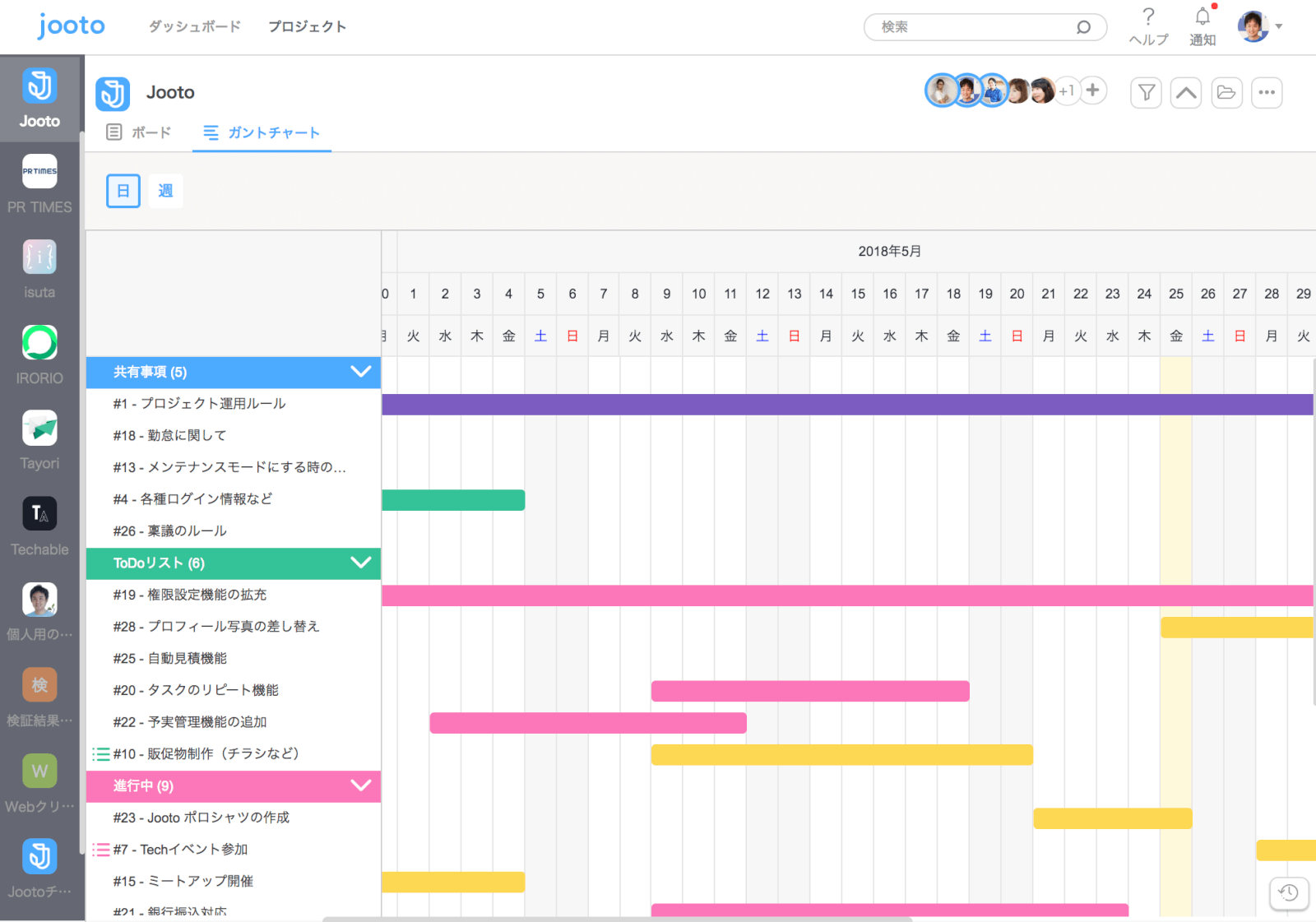Select date 25 in calendar header

tap(1176, 294)
